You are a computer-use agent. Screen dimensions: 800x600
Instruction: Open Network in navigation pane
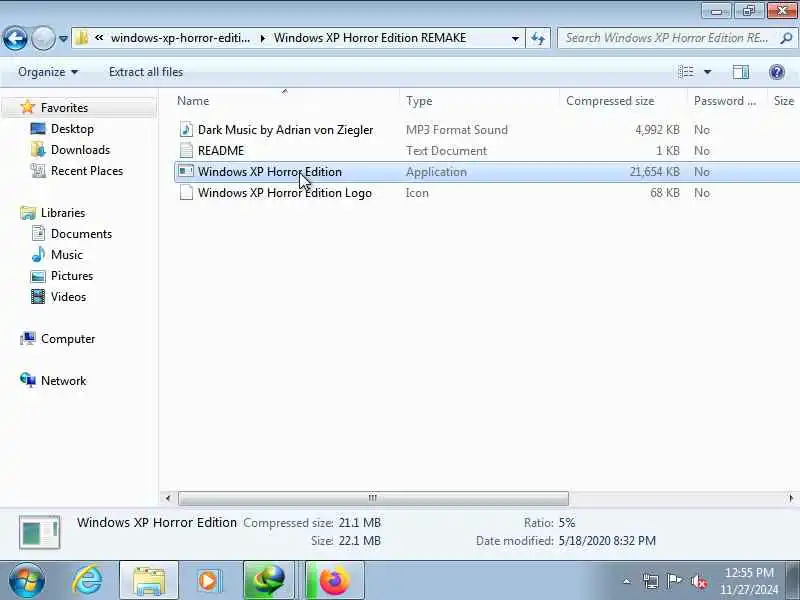pos(63,381)
